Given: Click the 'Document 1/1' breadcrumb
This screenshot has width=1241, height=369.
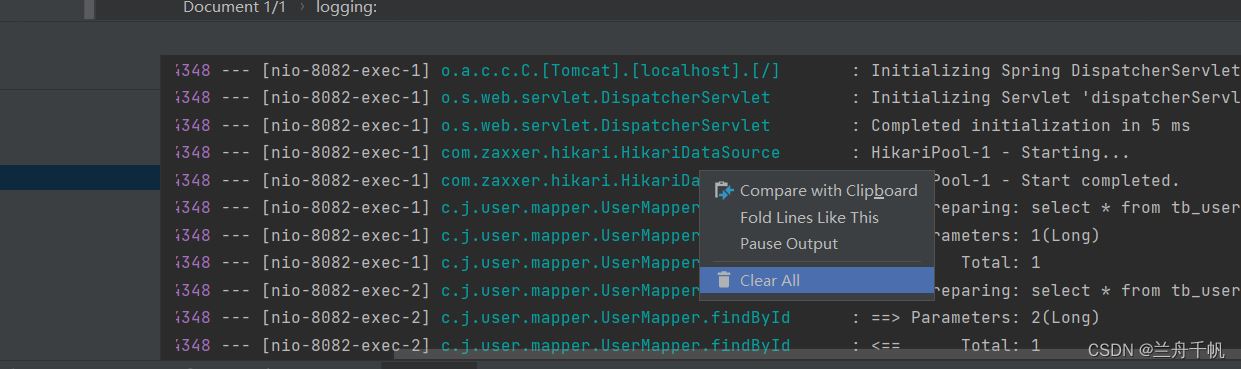Looking at the screenshot, I should (x=234, y=7).
